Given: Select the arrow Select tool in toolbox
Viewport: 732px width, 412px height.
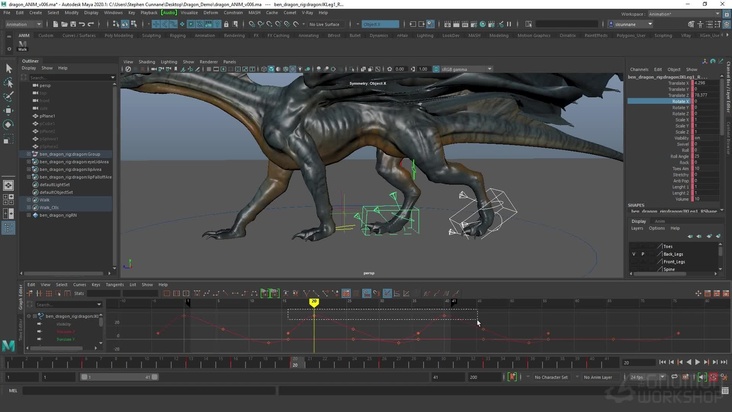Looking at the screenshot, I should click(9, 69).
